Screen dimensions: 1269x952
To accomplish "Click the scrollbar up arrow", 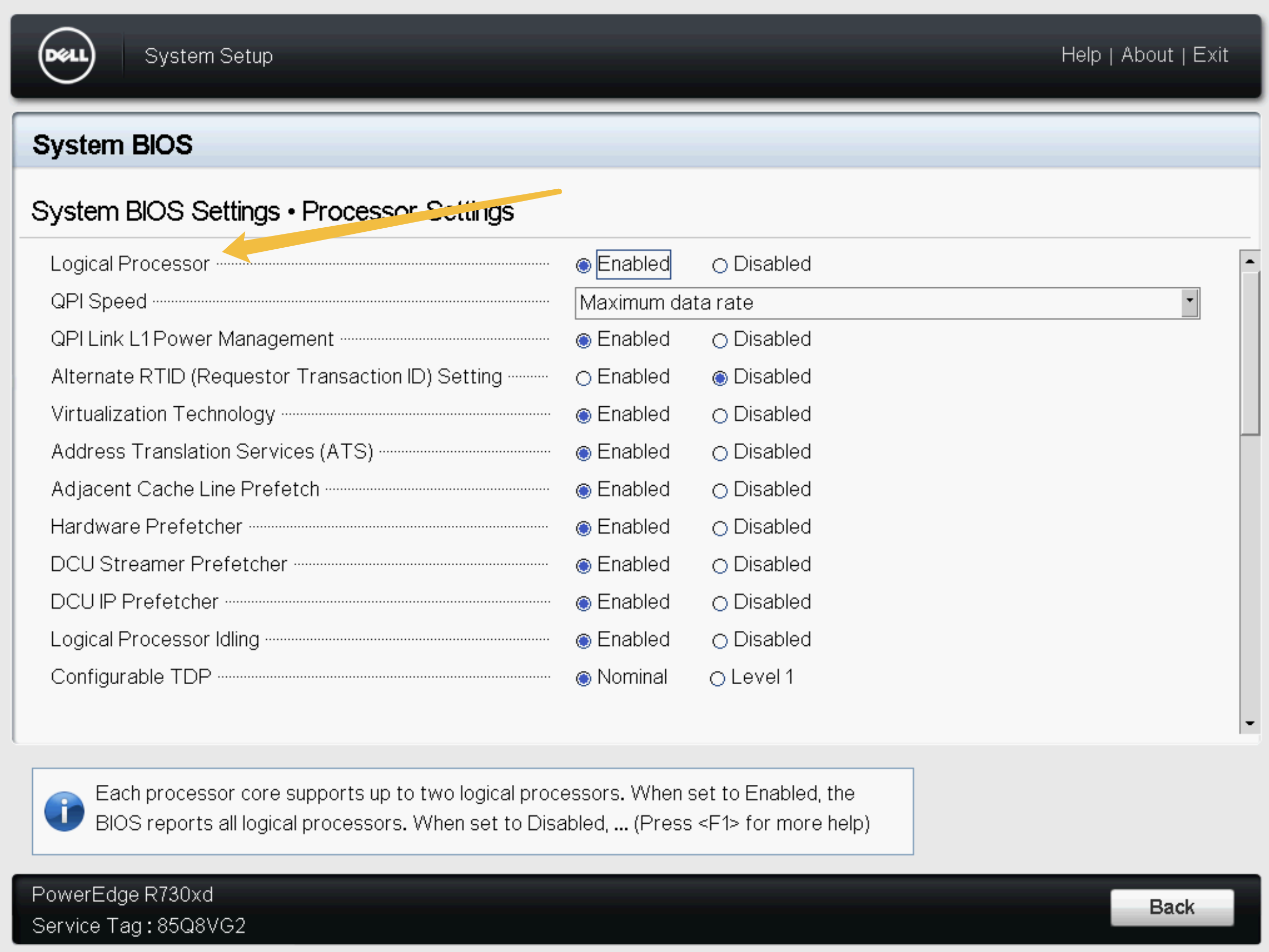I will [x=1250, y=261].
